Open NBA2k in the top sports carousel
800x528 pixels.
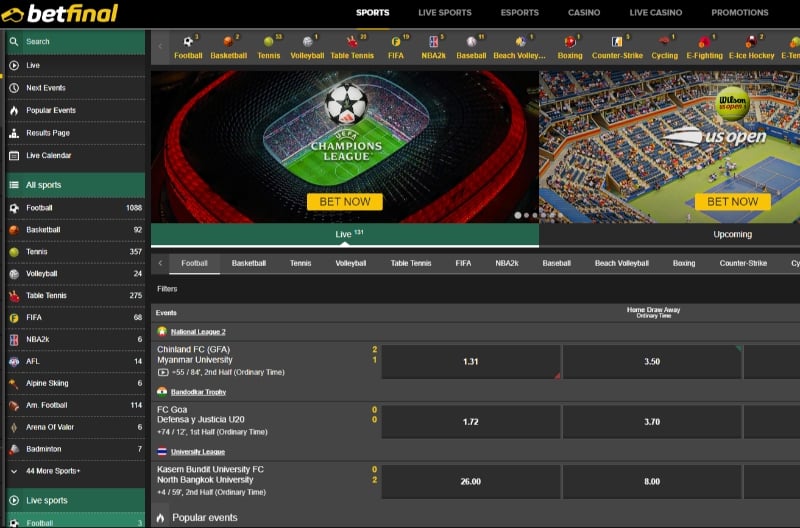[434, 48]
